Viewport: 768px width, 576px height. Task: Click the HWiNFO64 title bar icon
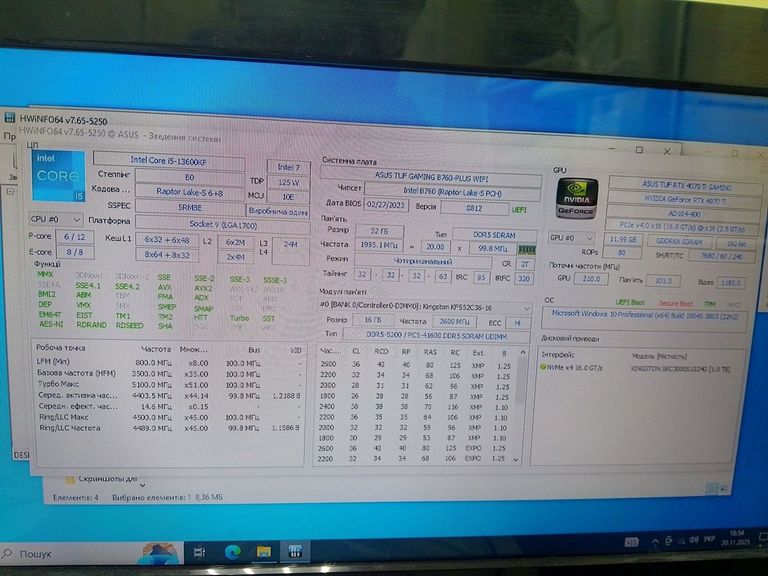click(x=9, y=118)
